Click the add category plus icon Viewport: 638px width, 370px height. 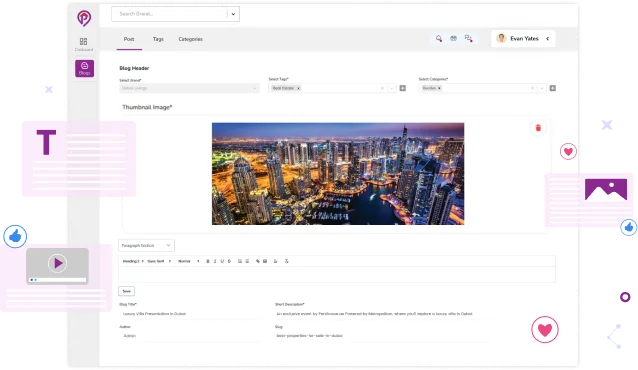click(553, 88)
